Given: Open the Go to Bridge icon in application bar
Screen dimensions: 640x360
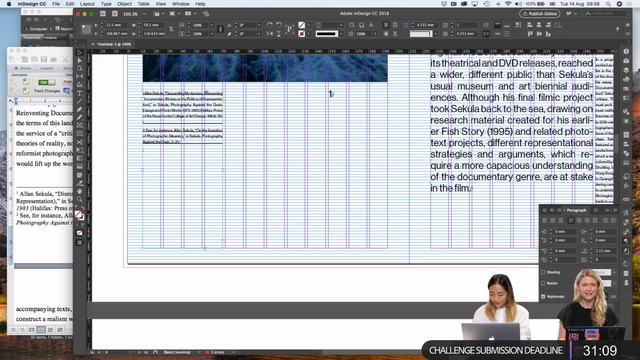Looking at the screenshot, I should pyautogui.click(x=103, y=13).
